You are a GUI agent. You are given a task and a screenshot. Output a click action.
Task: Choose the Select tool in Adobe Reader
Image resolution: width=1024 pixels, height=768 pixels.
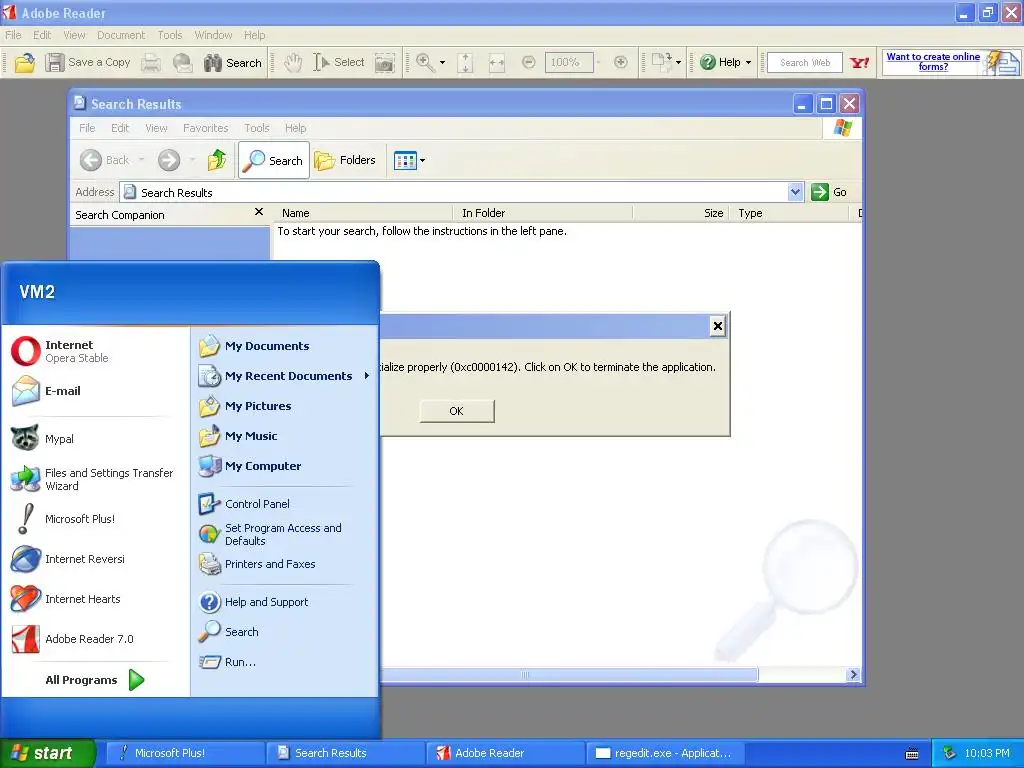pyautogui.click(x=338, y=63)
